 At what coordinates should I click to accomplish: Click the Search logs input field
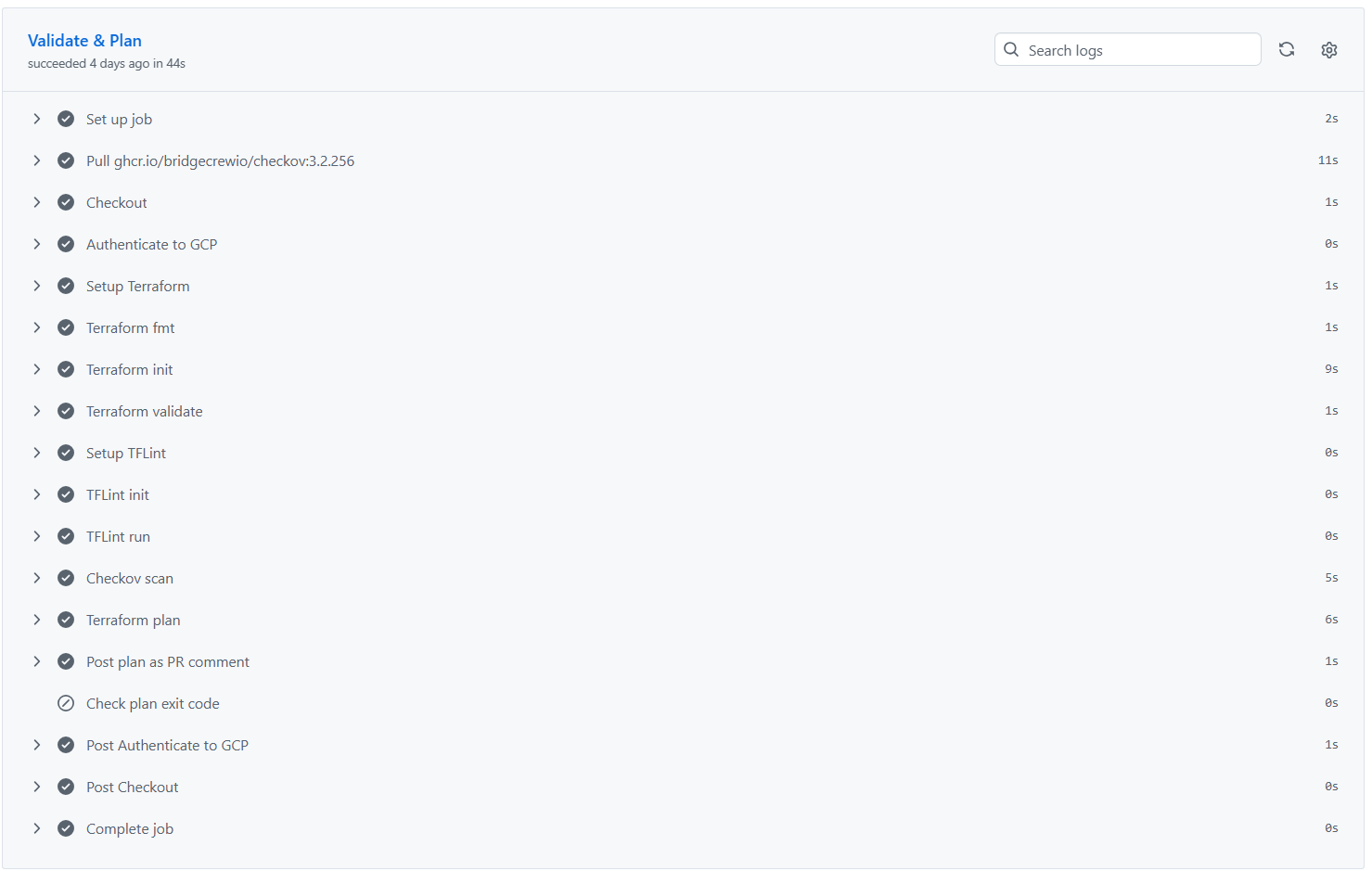pyautogui.click(x=1128, y=49)
